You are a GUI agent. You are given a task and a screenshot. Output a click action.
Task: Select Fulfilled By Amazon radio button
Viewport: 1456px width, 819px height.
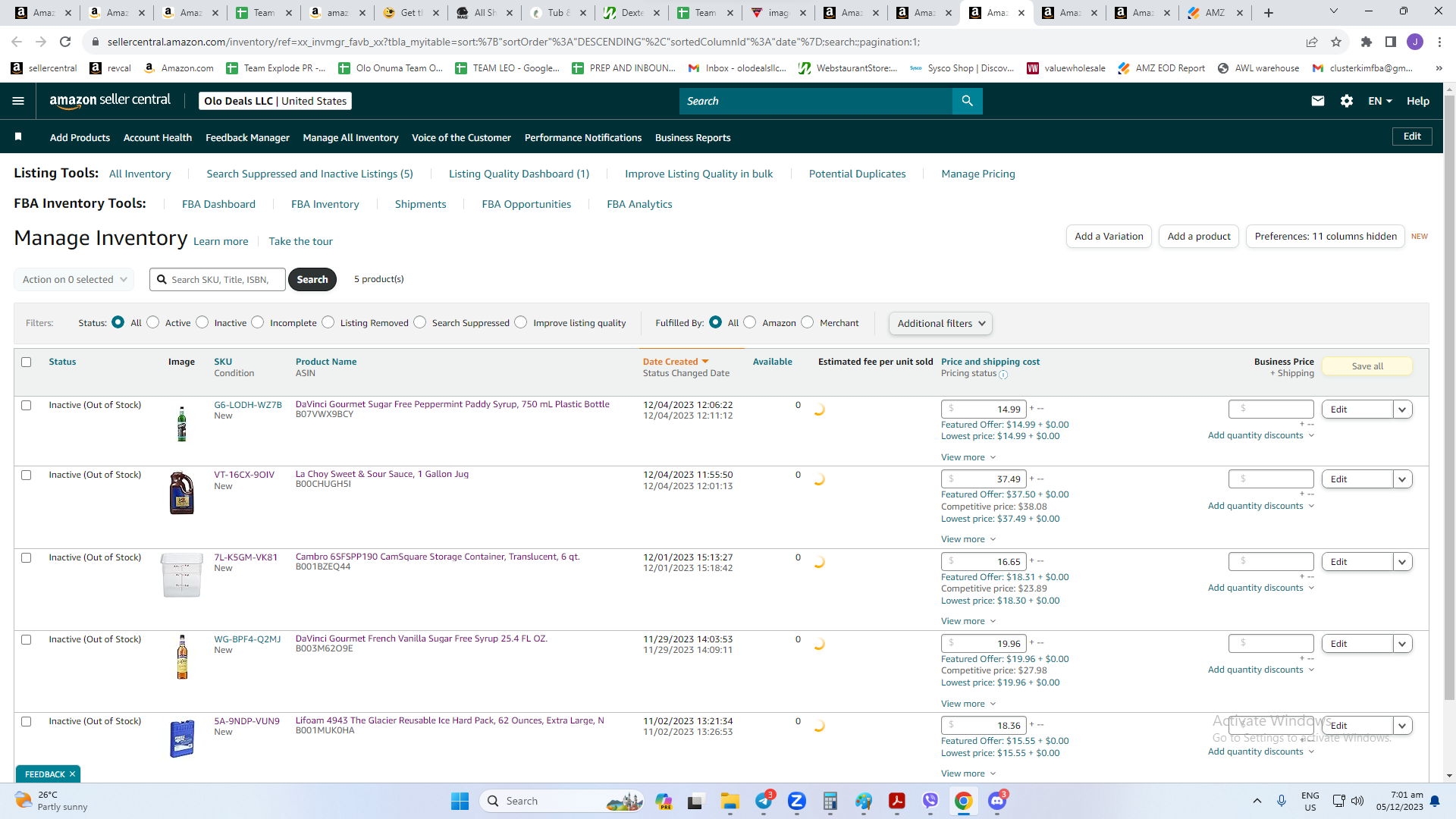750,322
